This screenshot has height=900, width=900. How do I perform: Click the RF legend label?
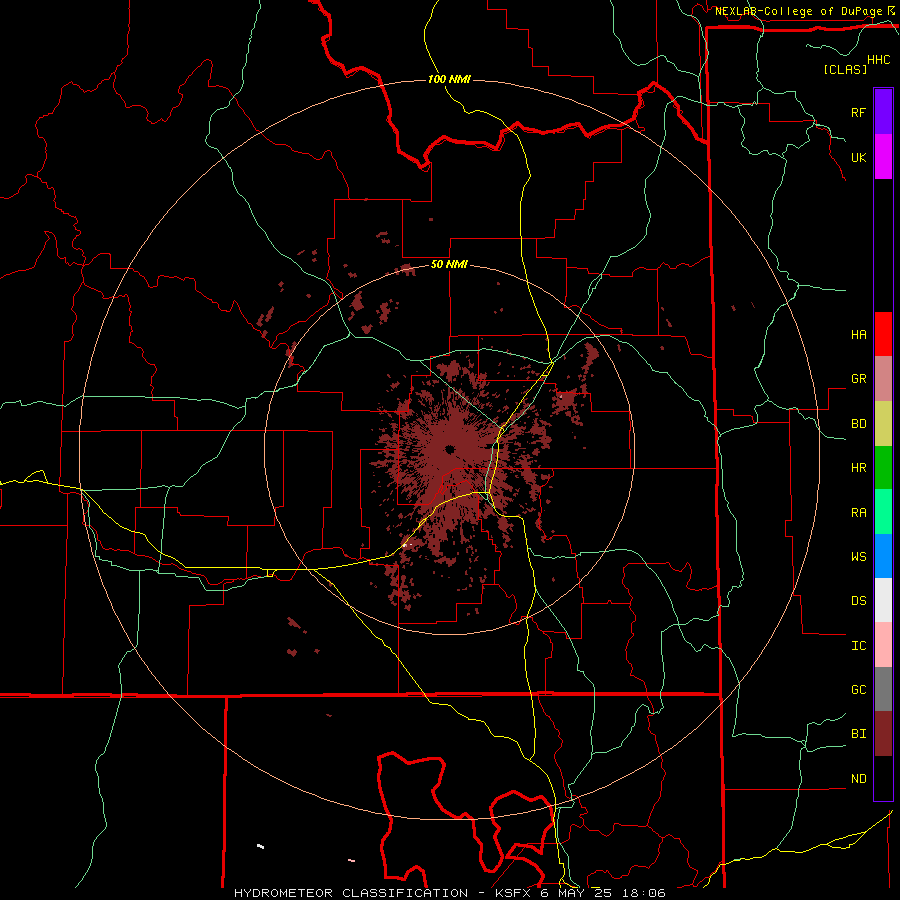(x=858, y=112)
